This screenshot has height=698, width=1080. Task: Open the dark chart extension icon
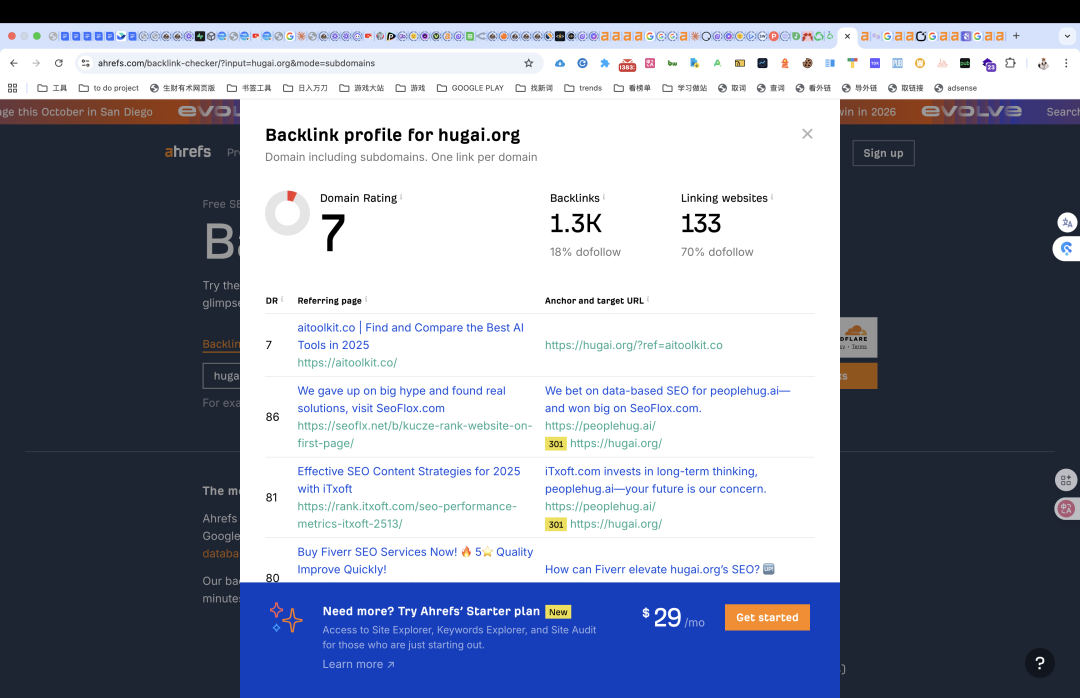[762, 63]
